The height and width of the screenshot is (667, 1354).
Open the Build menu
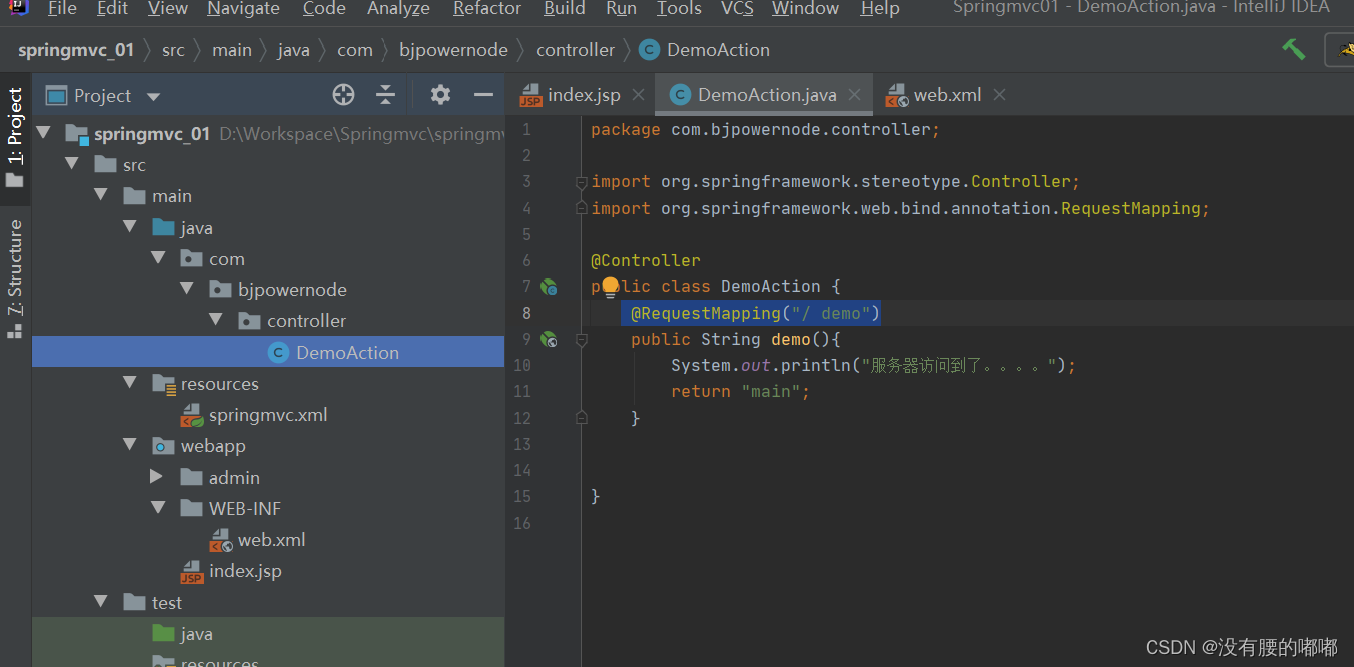click(565, 8)
